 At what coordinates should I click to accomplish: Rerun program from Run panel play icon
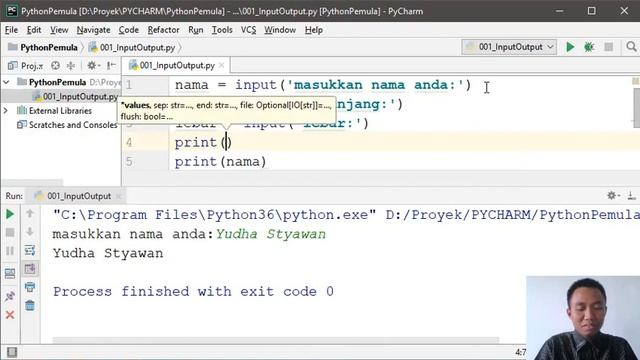pyautogui.click(x=10, y=214)
